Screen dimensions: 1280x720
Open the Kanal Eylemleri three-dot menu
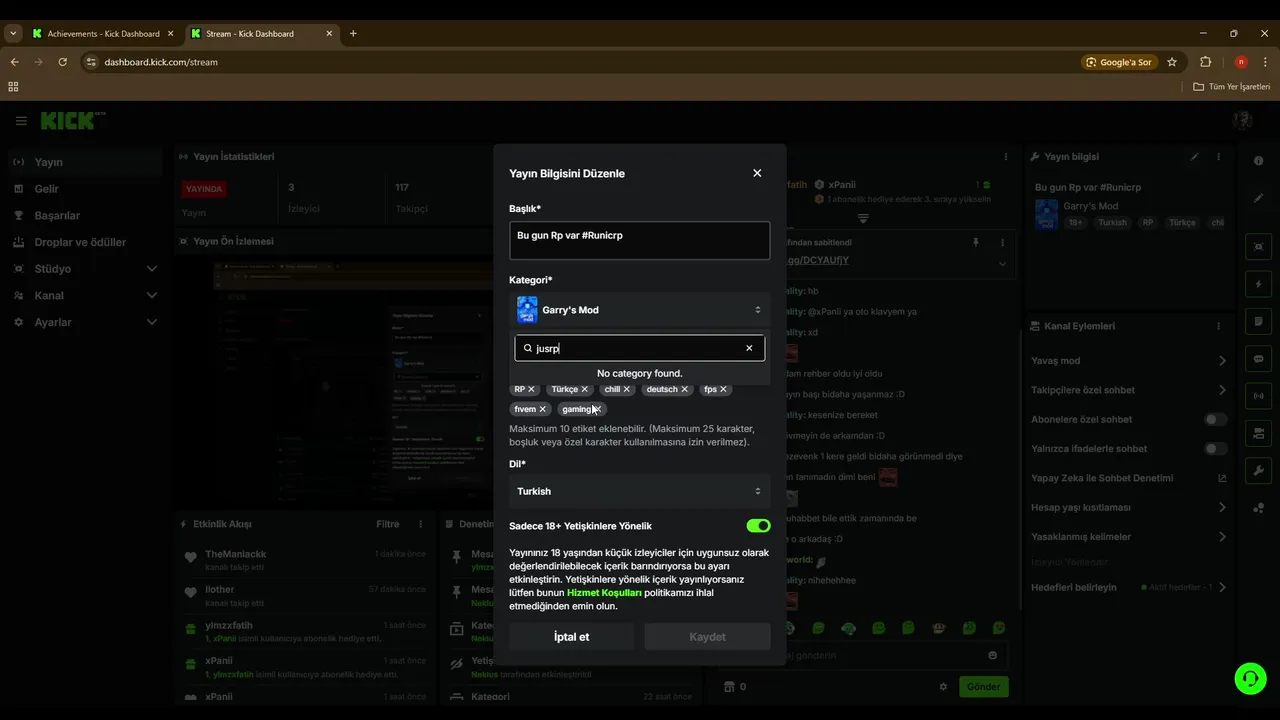coord(1218,326)
